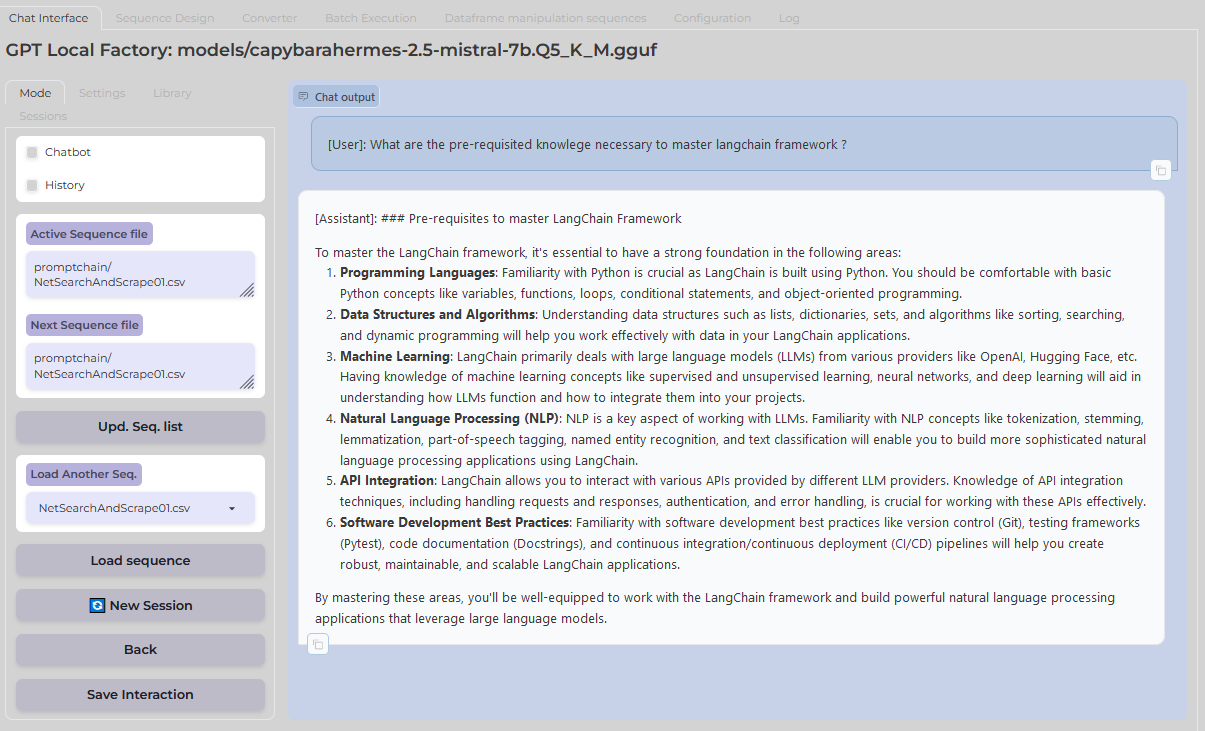This screenshot has width=1205, height=731.
Task: Click the Back button
Action: [x=140, y=650]
